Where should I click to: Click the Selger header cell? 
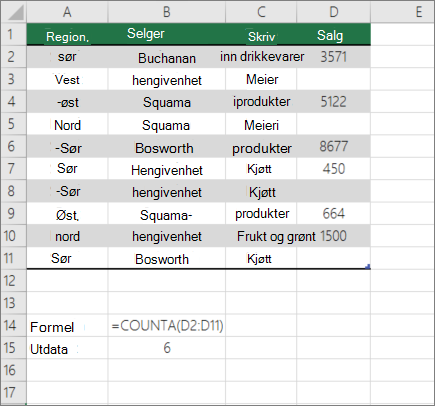pyautogui.click(x=166, y=34)
